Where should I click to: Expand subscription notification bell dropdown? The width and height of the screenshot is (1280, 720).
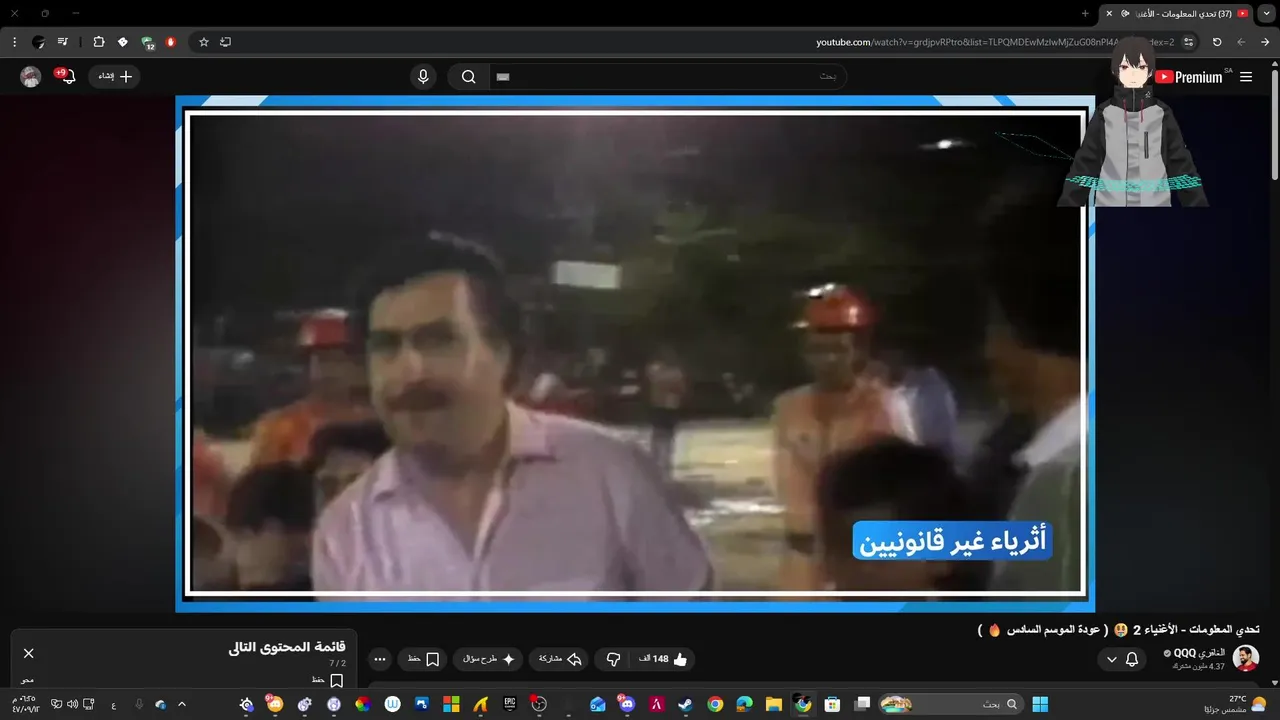click(x=1121, y=659)
